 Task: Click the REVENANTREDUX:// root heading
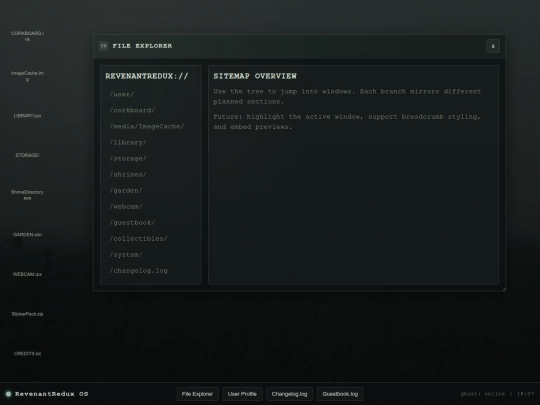click(x=147, y=76)
